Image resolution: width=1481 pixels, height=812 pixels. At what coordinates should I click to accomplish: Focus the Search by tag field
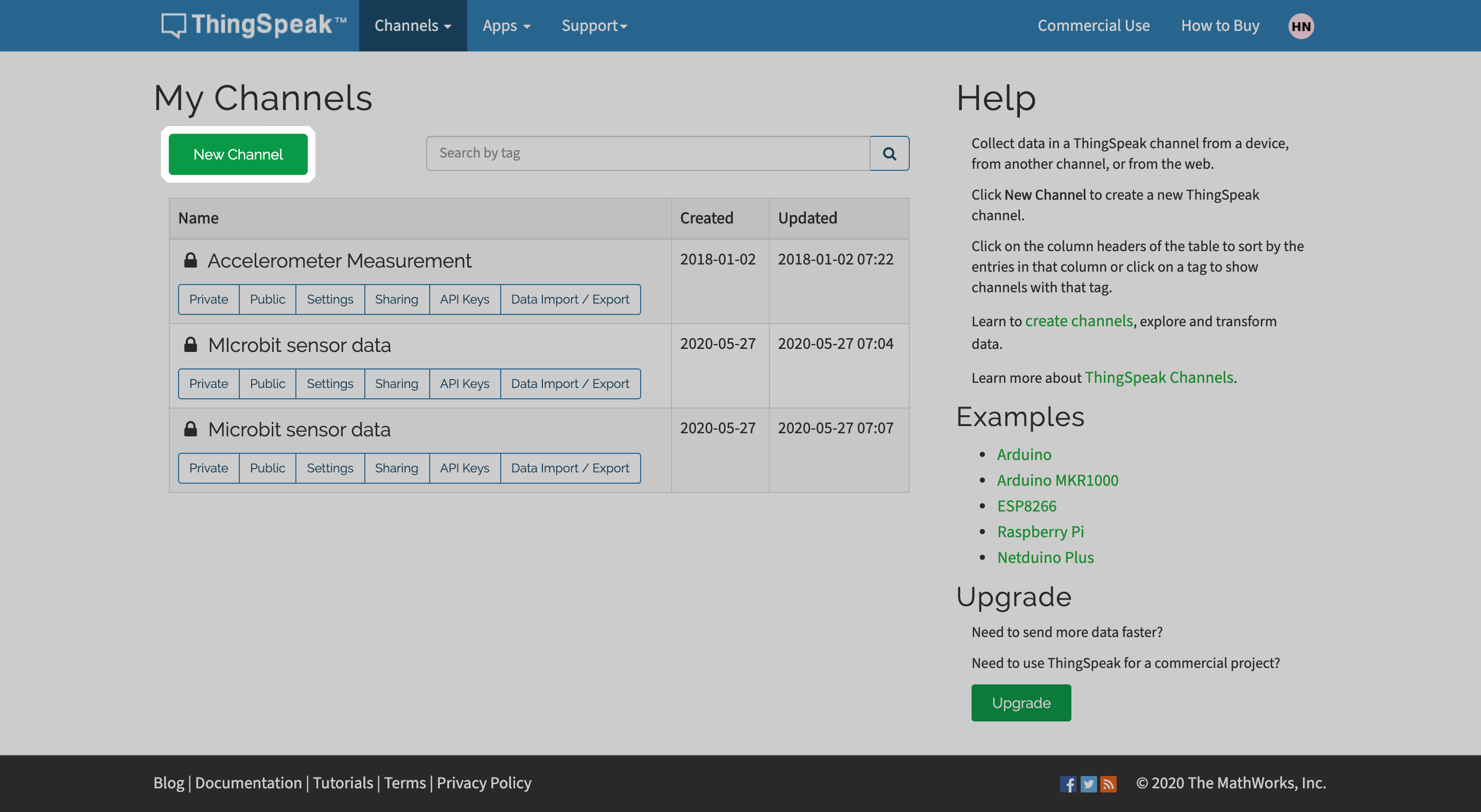pos(647,153)
